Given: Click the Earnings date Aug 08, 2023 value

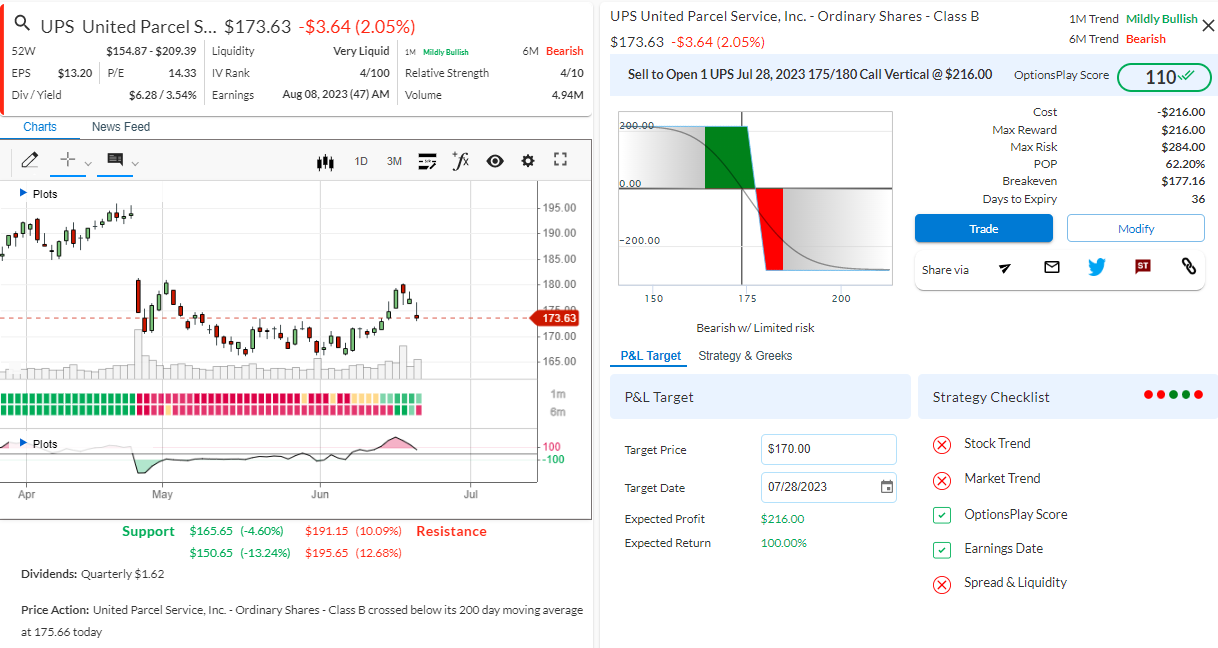Looking at the screenshot, I should [x=336, y=95].
